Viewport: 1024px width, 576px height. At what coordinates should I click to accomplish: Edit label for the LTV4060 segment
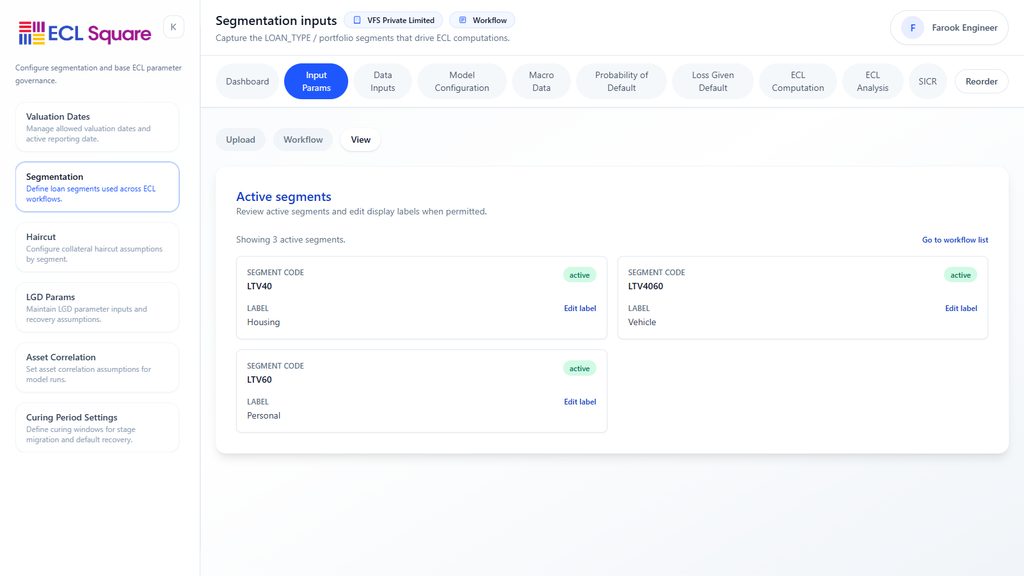(x=961, y=308)
